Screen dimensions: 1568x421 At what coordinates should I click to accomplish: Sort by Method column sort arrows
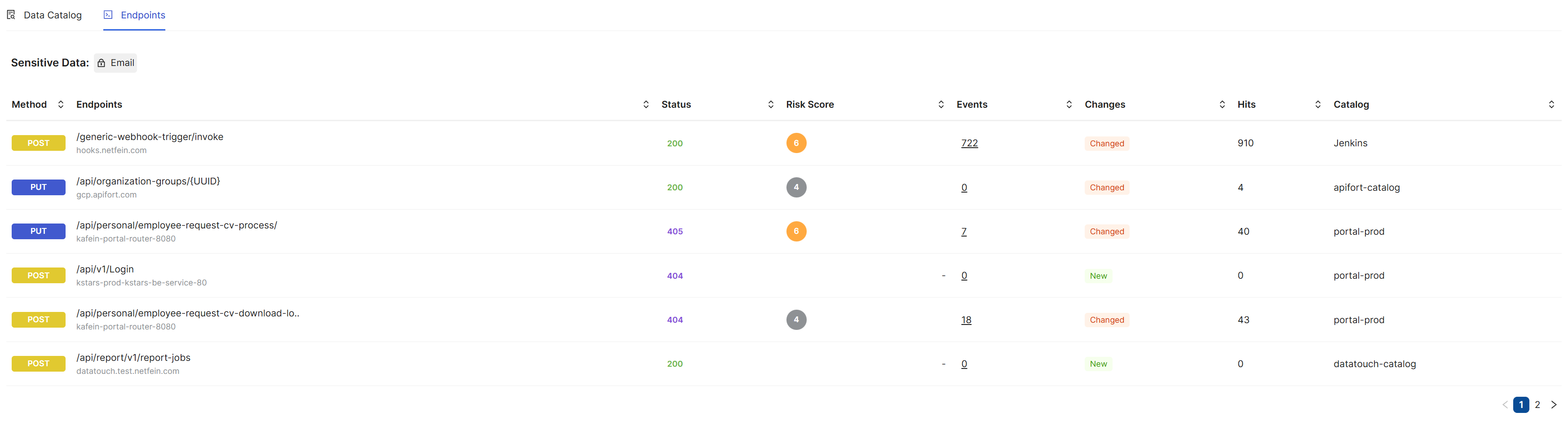61,105
